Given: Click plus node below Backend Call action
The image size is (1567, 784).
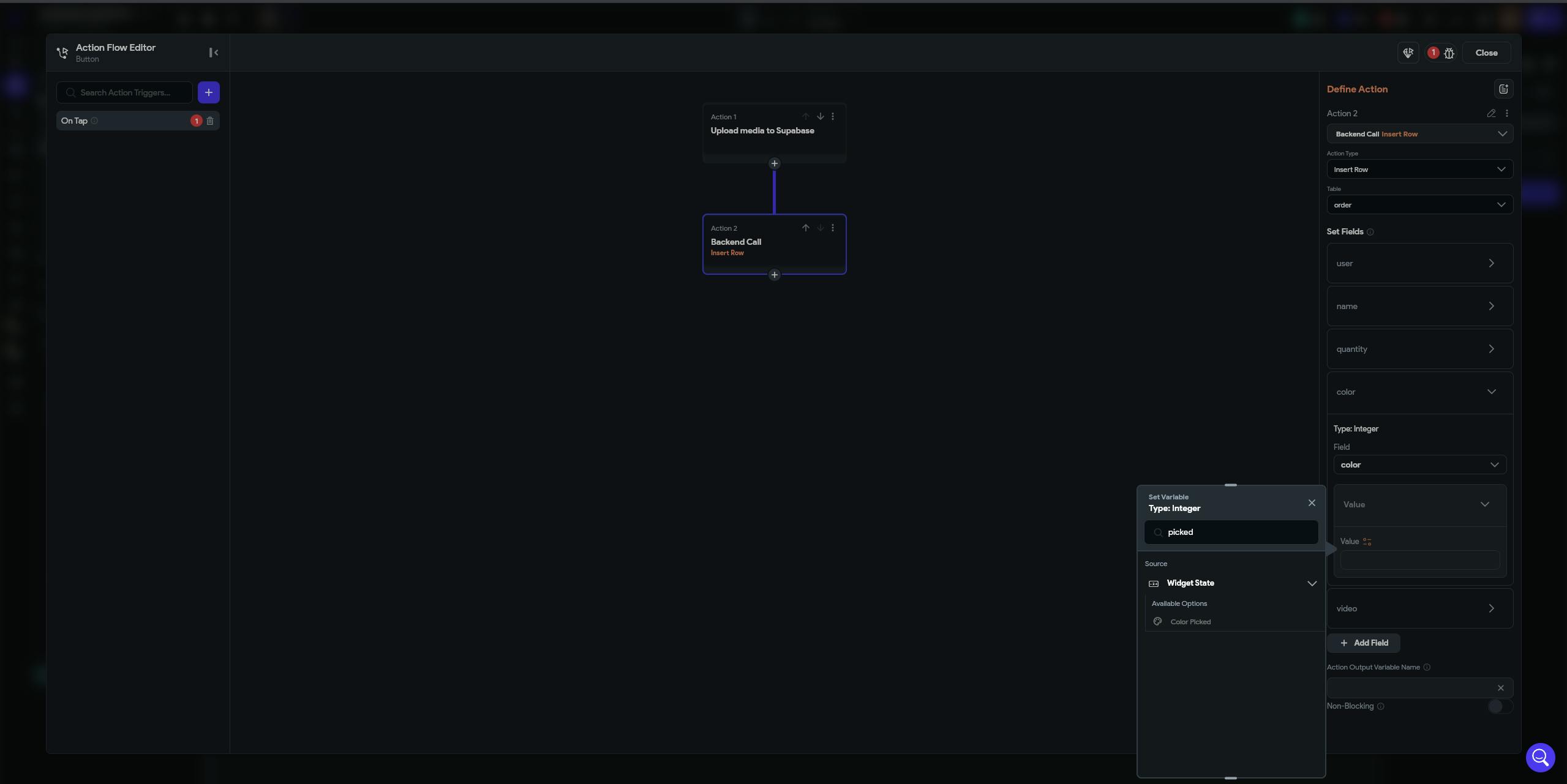Looking at the screenshot, I should 774,275.
